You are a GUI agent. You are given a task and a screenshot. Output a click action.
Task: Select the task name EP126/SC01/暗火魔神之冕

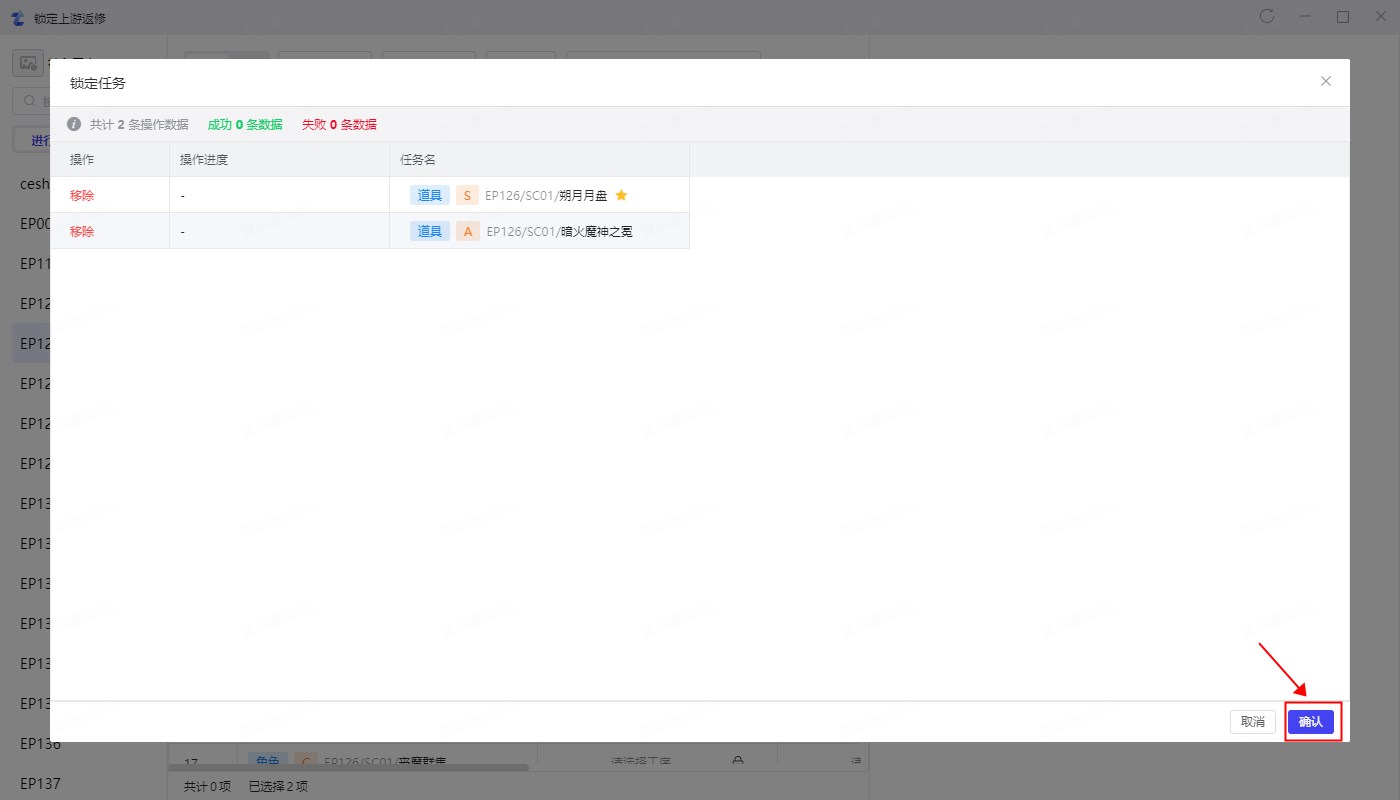[x=560, y=231]
